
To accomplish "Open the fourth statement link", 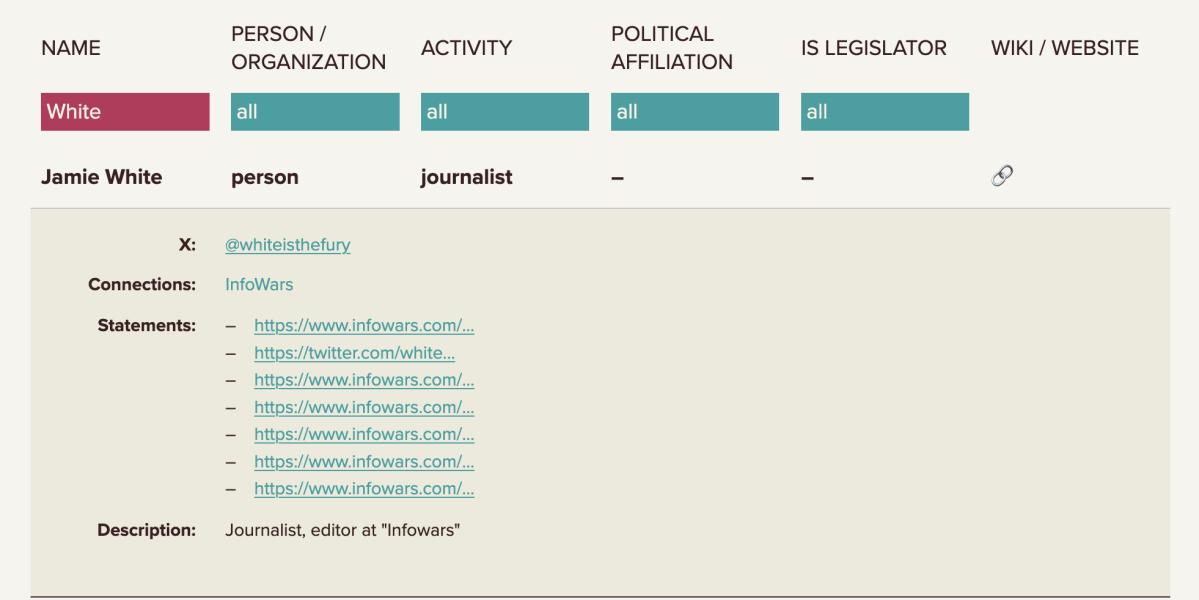I will (364, 407).
